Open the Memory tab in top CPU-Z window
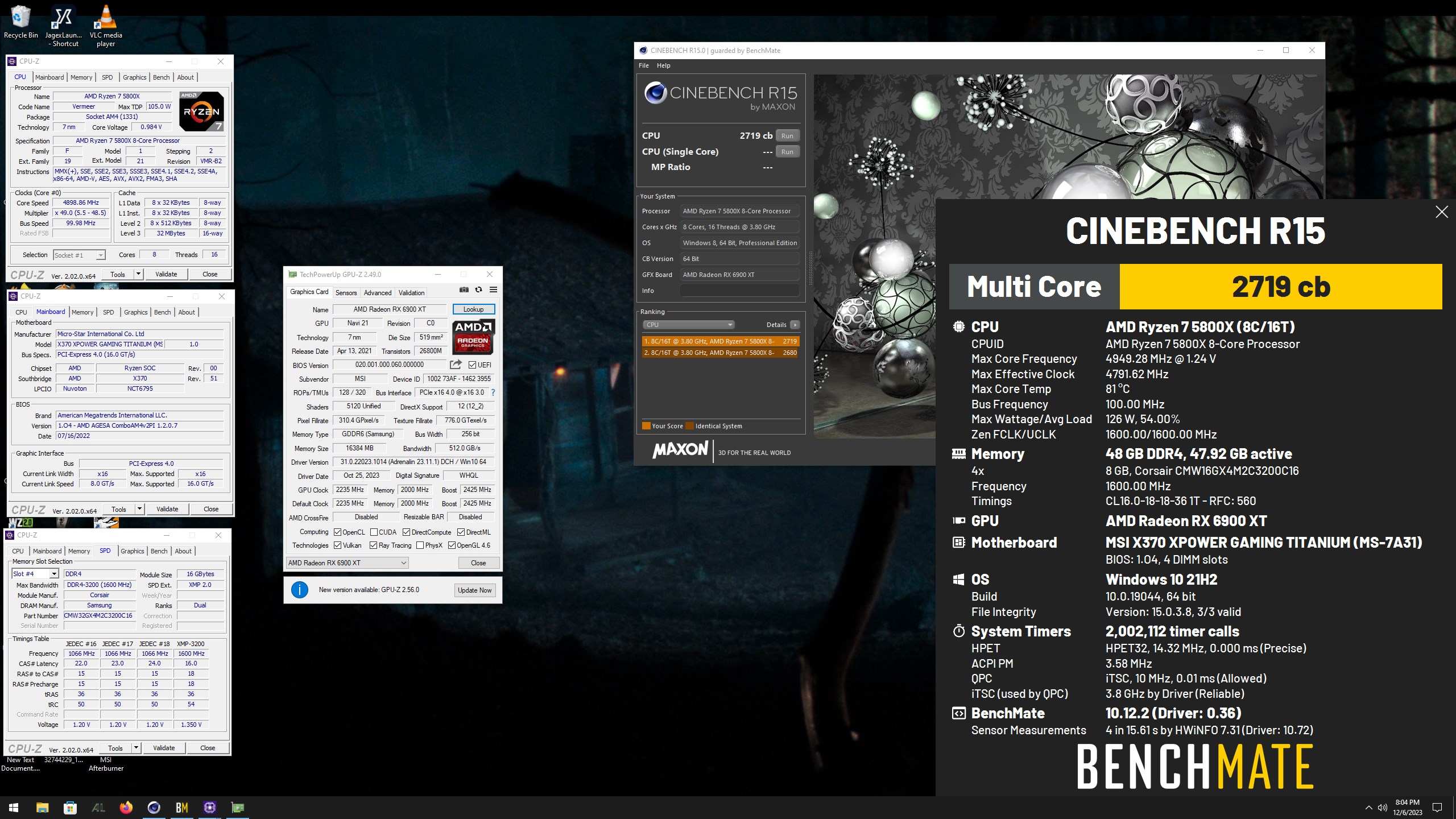This screenshot has height=819, width=1456. click(x=81, y=77)
